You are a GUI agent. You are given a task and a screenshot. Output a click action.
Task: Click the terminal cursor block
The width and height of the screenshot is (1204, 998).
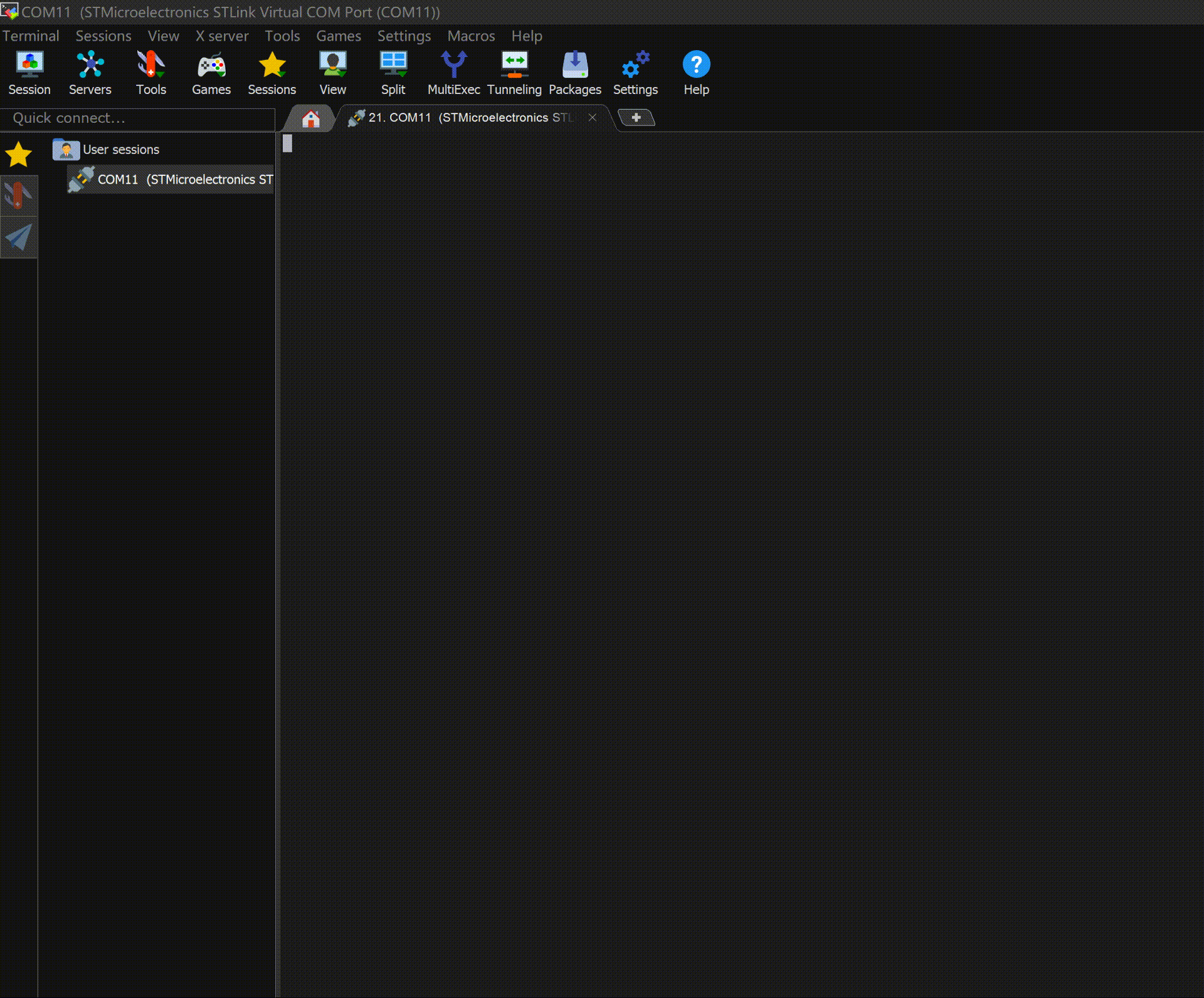tap(287, 144)
